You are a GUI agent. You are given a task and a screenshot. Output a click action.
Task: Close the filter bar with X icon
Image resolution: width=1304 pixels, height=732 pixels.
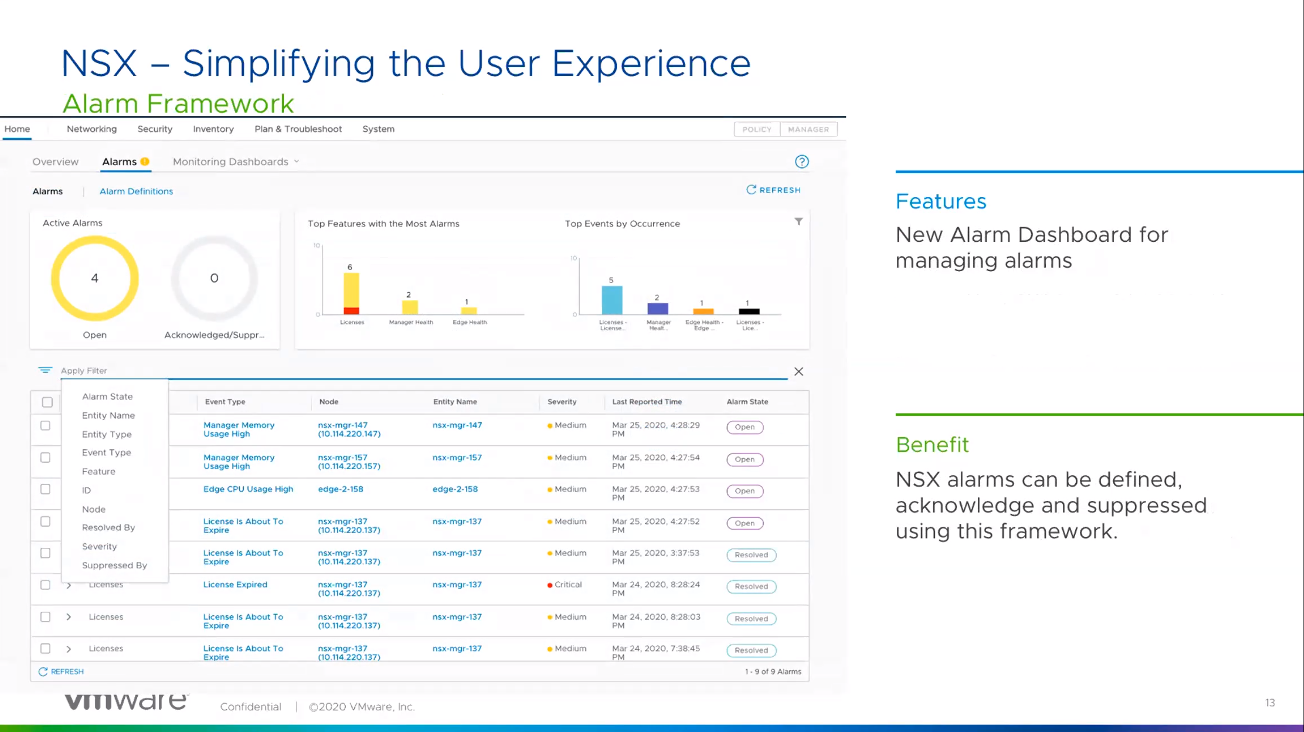798,372
